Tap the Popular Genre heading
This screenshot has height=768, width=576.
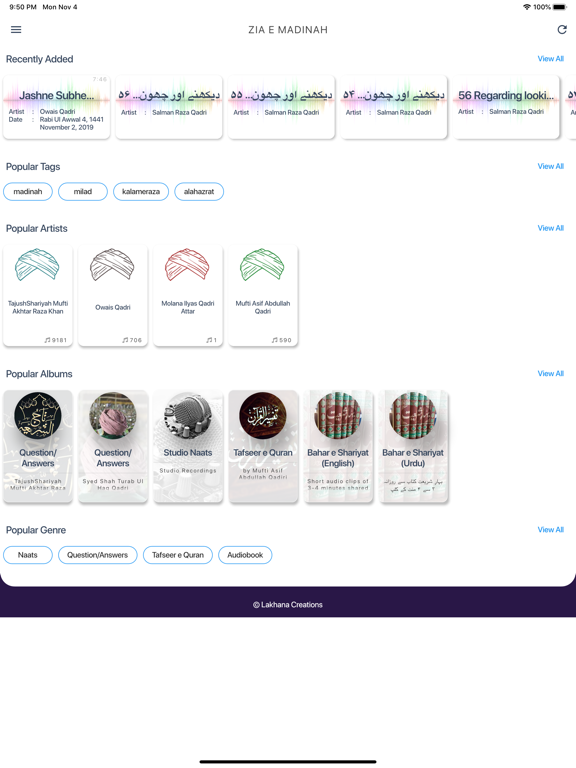click(x=36, y=530)
